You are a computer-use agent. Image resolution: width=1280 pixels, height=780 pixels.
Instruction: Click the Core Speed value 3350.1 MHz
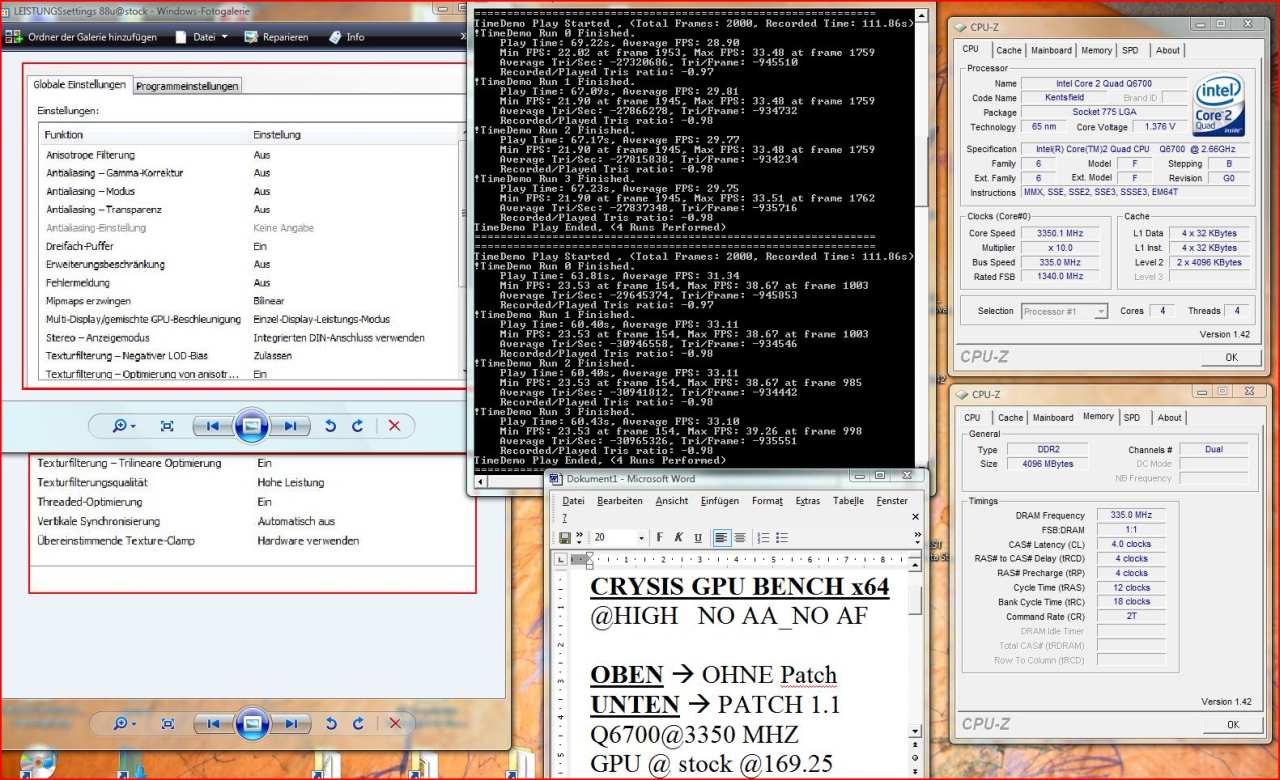(1059, 233)
